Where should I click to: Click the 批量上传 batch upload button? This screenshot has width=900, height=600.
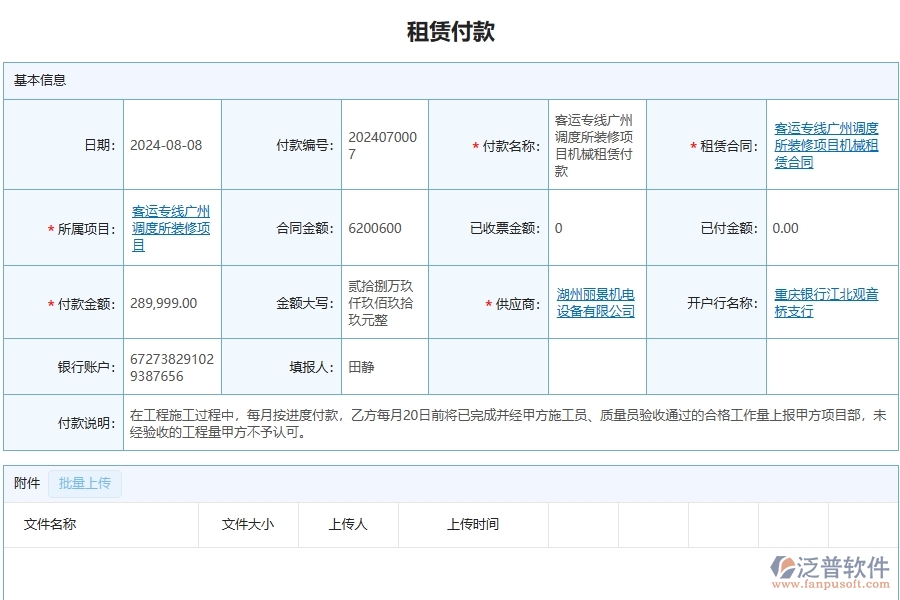pyautogui.click(x=84, y=483)
